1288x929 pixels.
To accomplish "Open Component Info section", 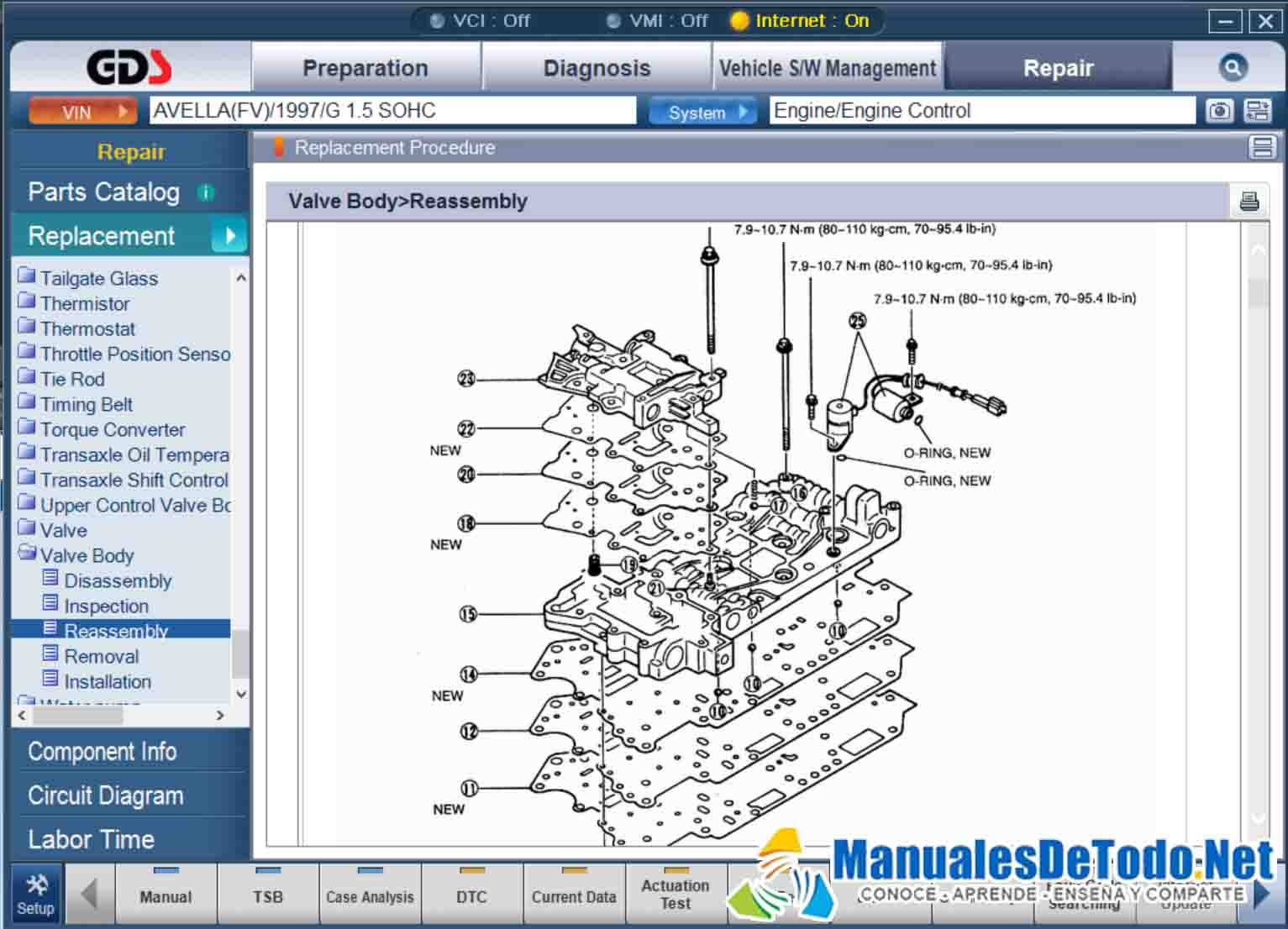I will point(103,752).
